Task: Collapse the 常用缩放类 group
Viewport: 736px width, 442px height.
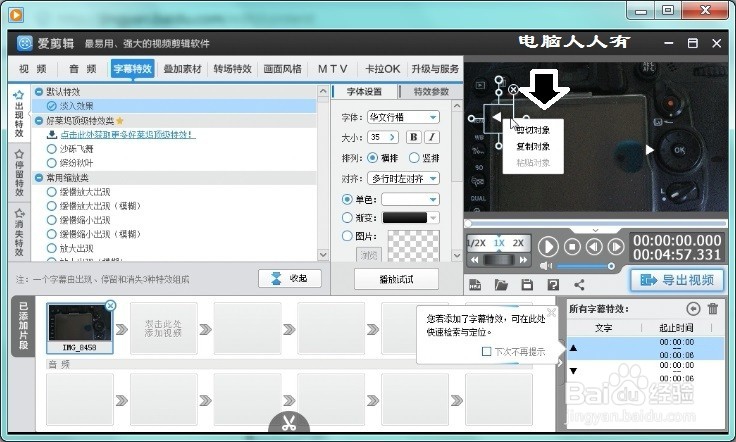Action: point(39,178)
